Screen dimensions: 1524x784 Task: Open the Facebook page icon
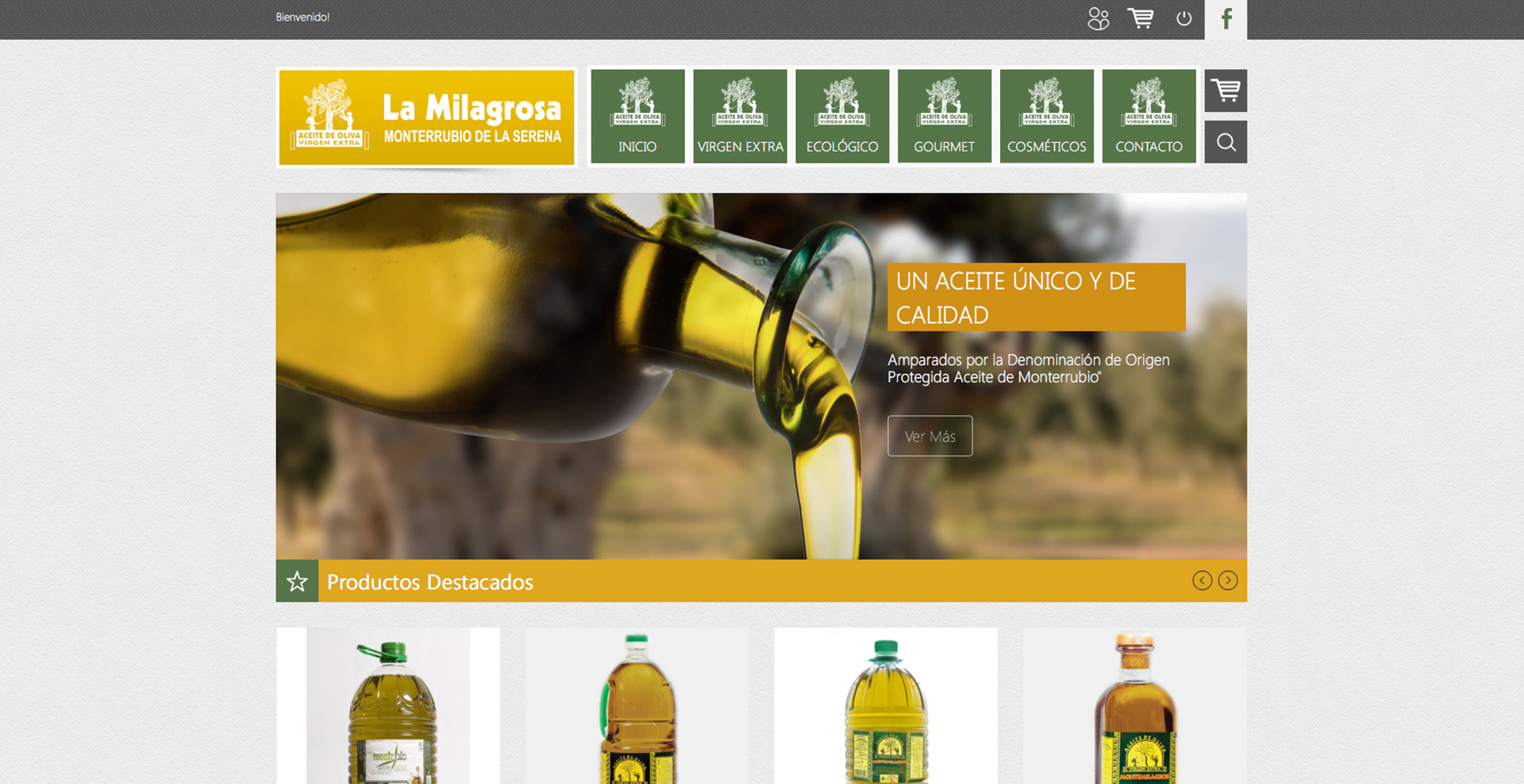click(x=1226, y=19)
